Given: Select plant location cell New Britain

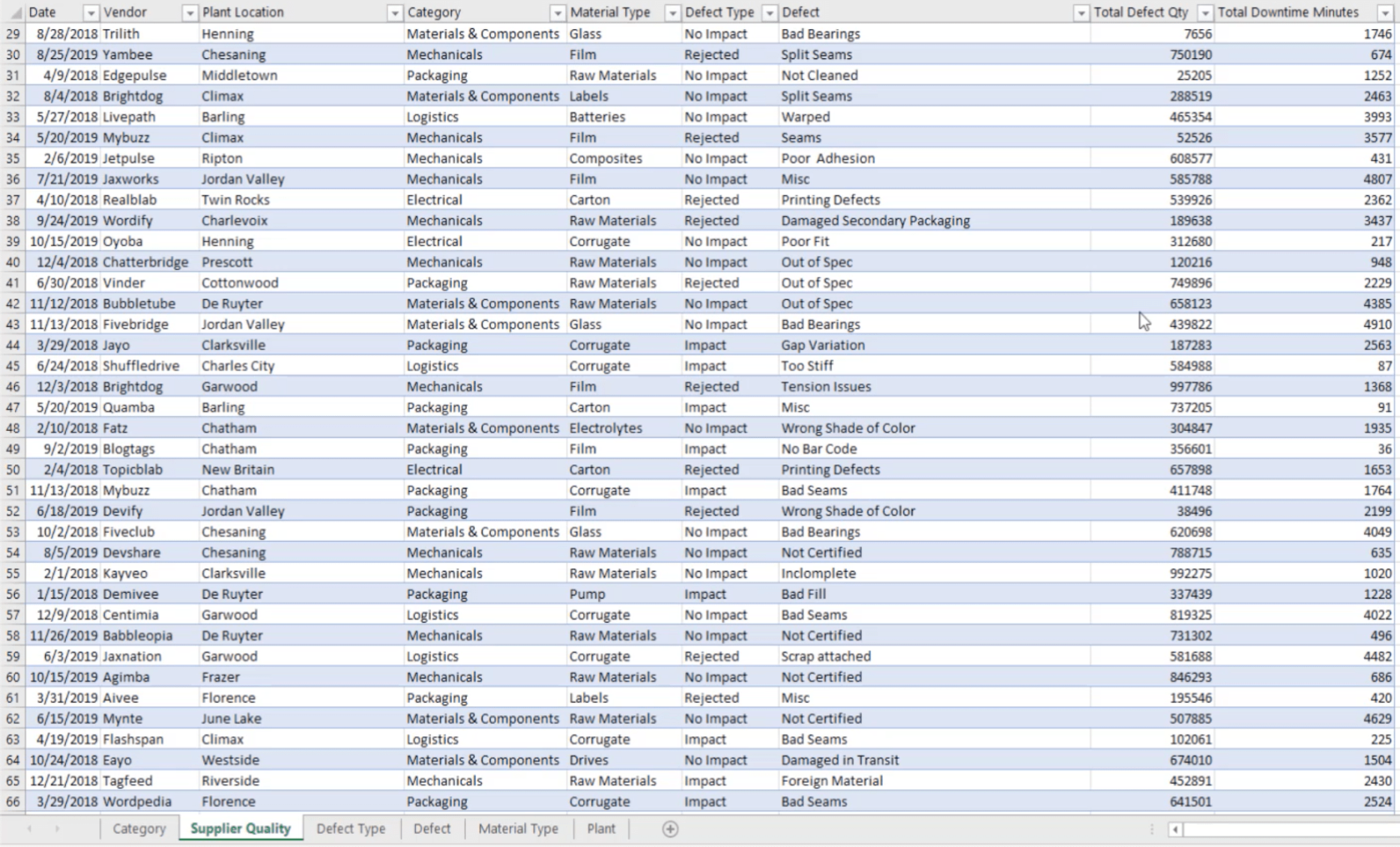Looking at the screenshot, I should 301,469.
